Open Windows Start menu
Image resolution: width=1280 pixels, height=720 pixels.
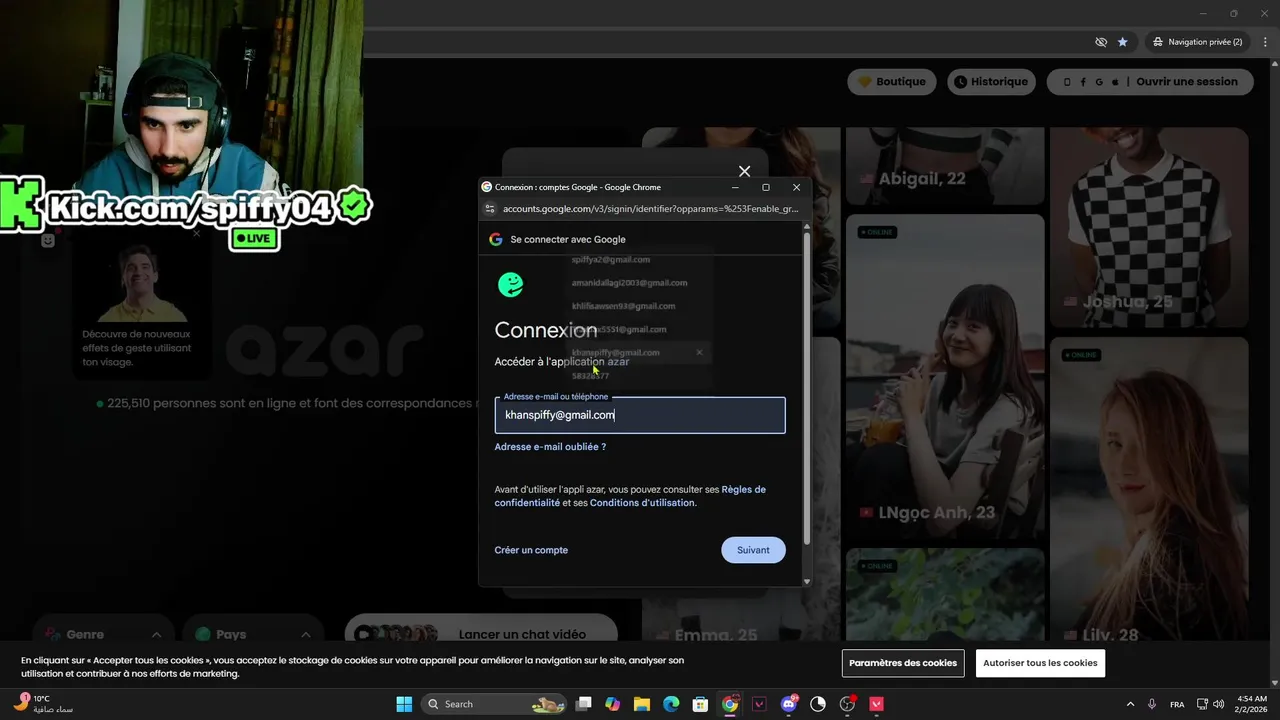pyautogui.click(x=404, y=704)
